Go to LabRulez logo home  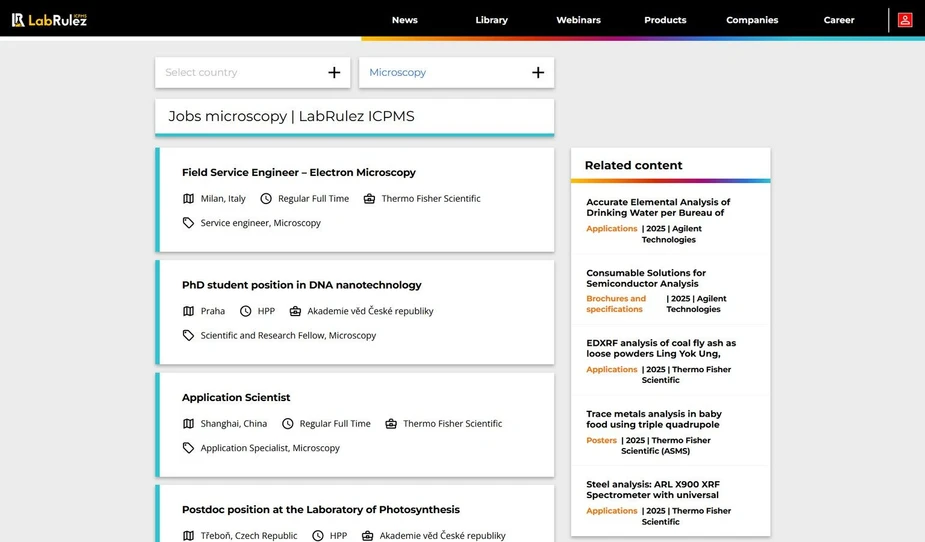pyautogui.click(x=50, y=20)
